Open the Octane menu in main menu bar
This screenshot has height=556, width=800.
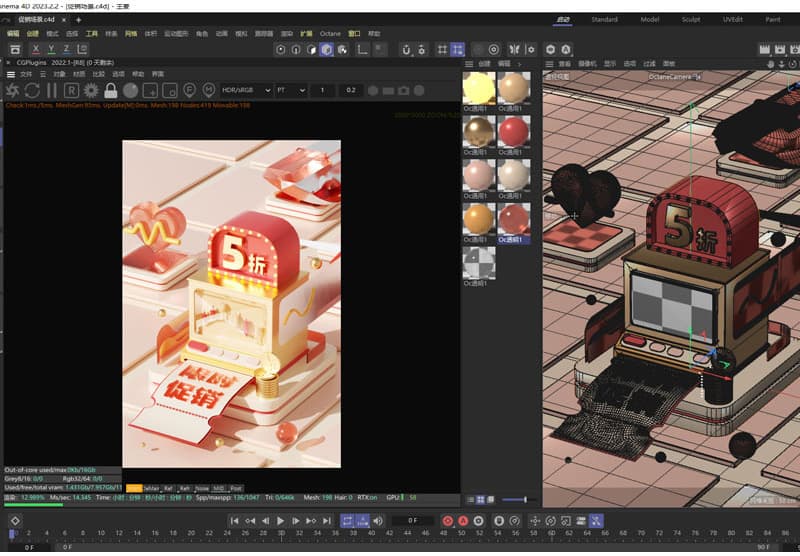[x=330, y=34]
